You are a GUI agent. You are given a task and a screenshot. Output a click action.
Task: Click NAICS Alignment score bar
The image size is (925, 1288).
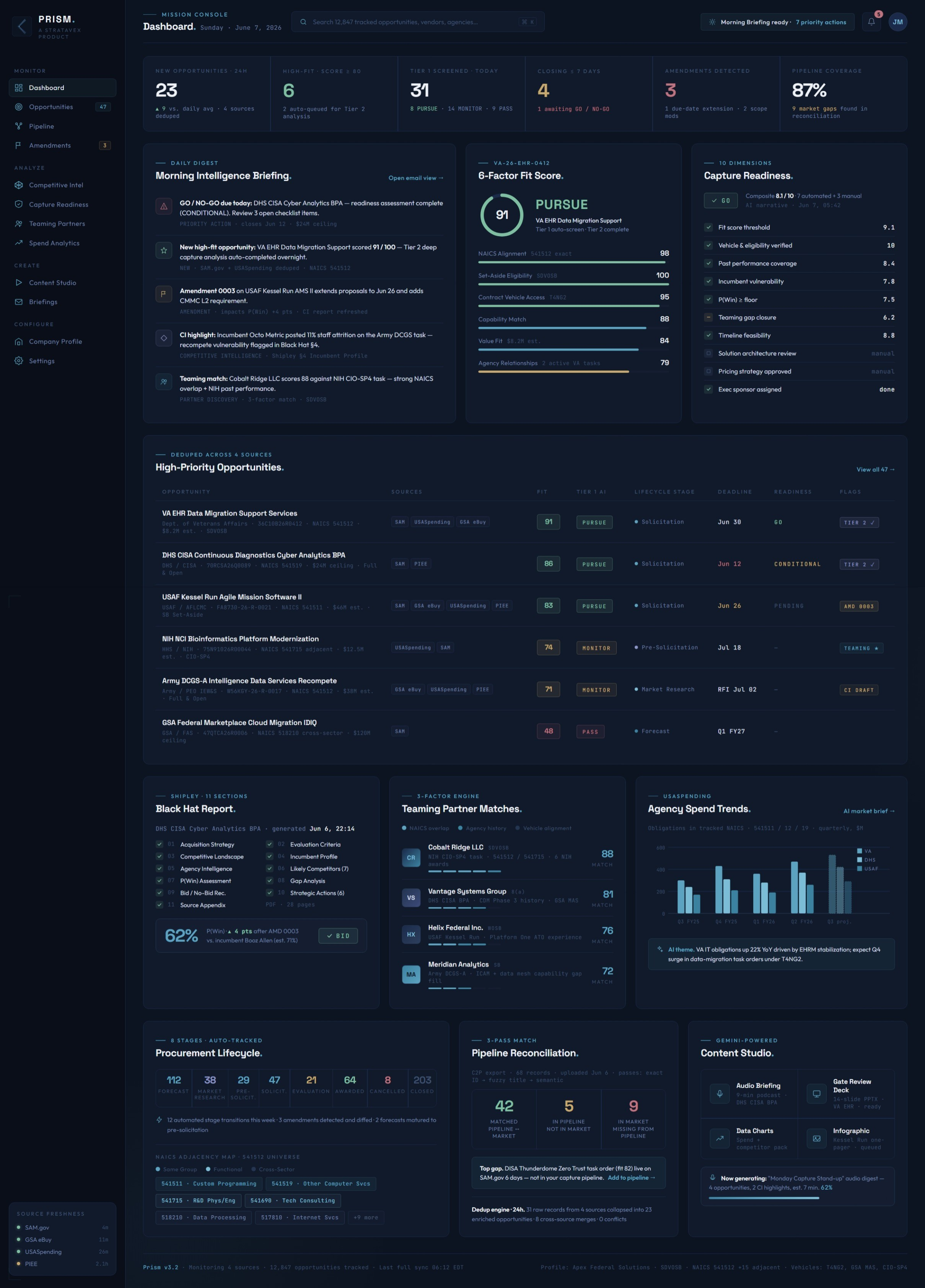click(573, 262)
